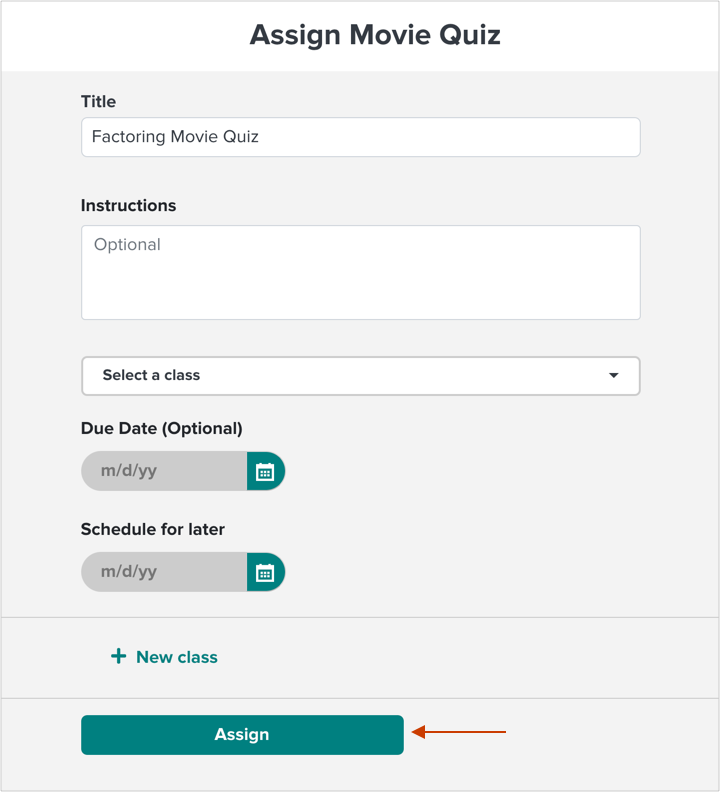Viewport: 720px width, 792px height.
Task: Open the Schedule for later calendar icon
Action: click(x=265, y=572)
